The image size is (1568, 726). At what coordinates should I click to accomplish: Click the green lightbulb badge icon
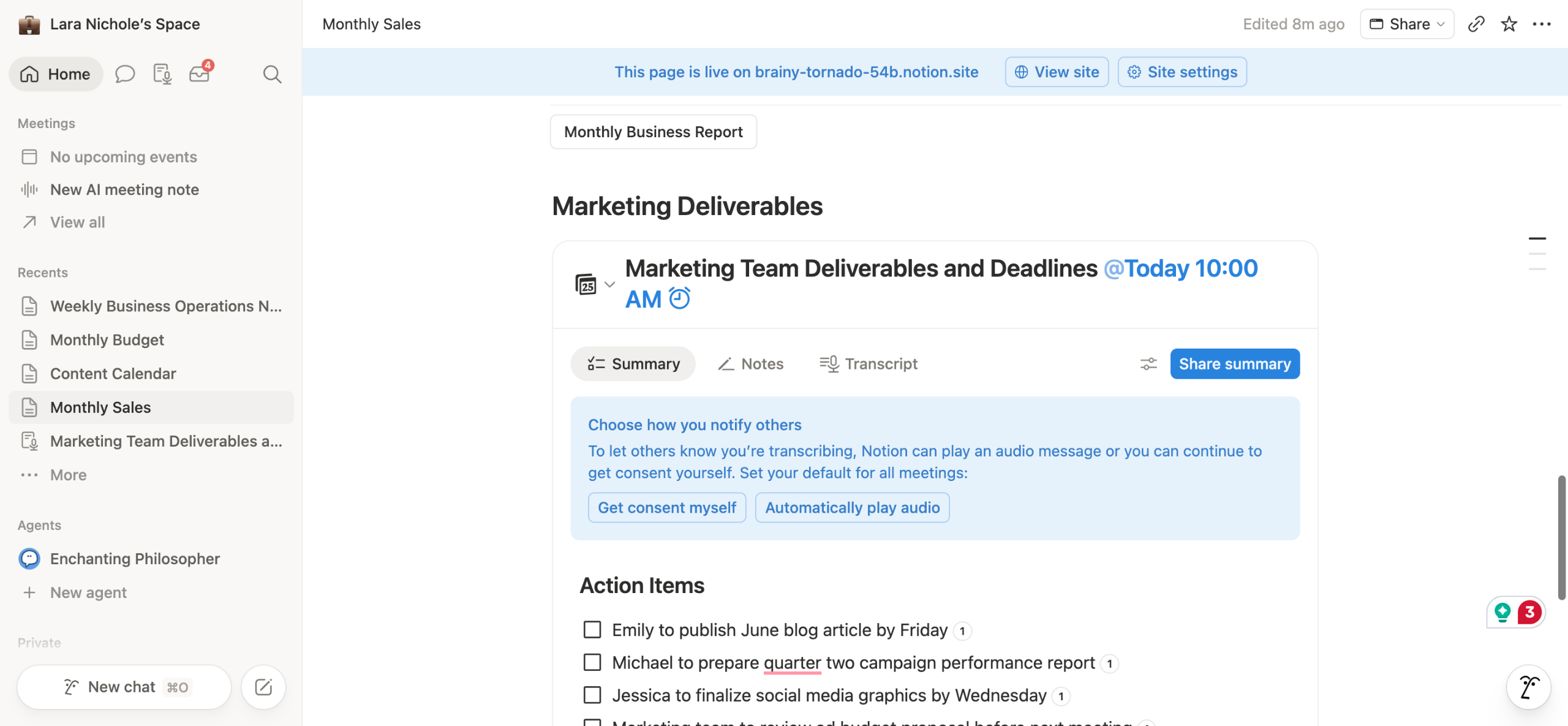1502,612
